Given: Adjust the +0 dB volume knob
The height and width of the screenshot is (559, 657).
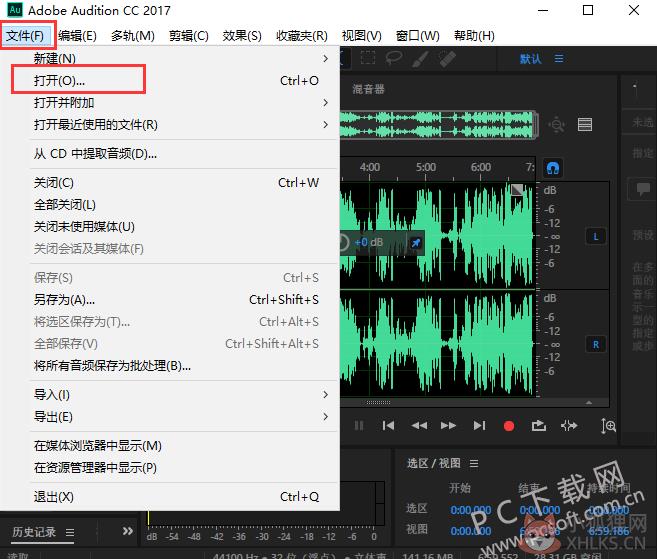Looking at the screenshot, I should tap(343, 242).
